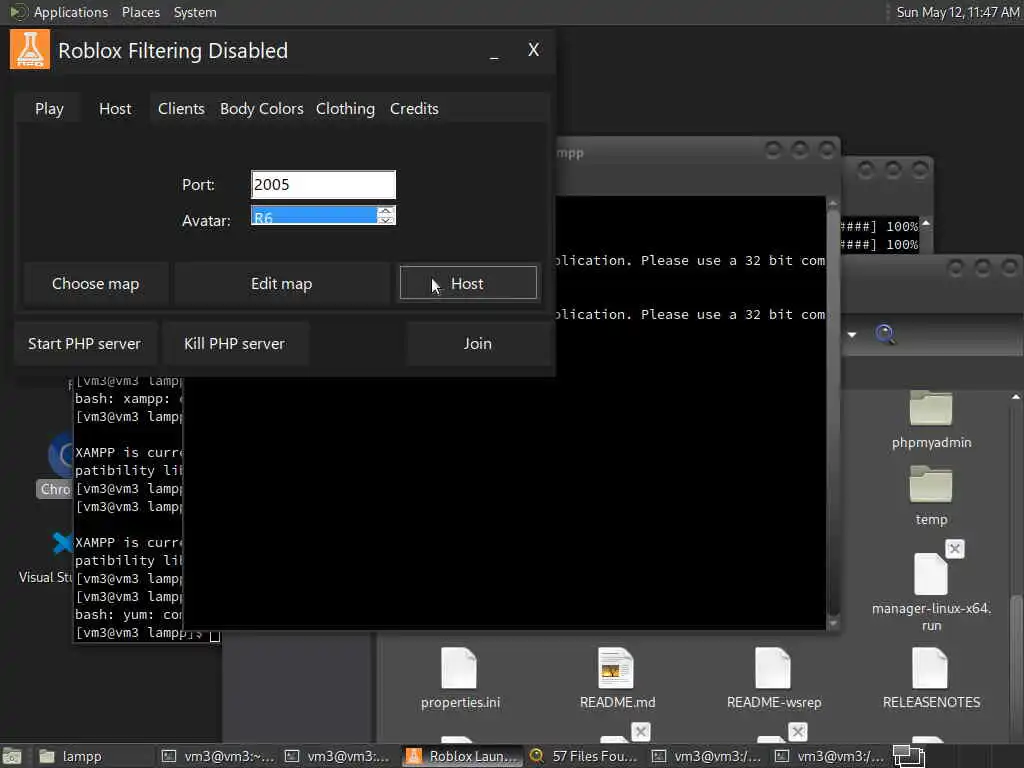Click Start PHP server button
Image resolution: width=1024 pixels, height=768 pixels.
point(84,344)
